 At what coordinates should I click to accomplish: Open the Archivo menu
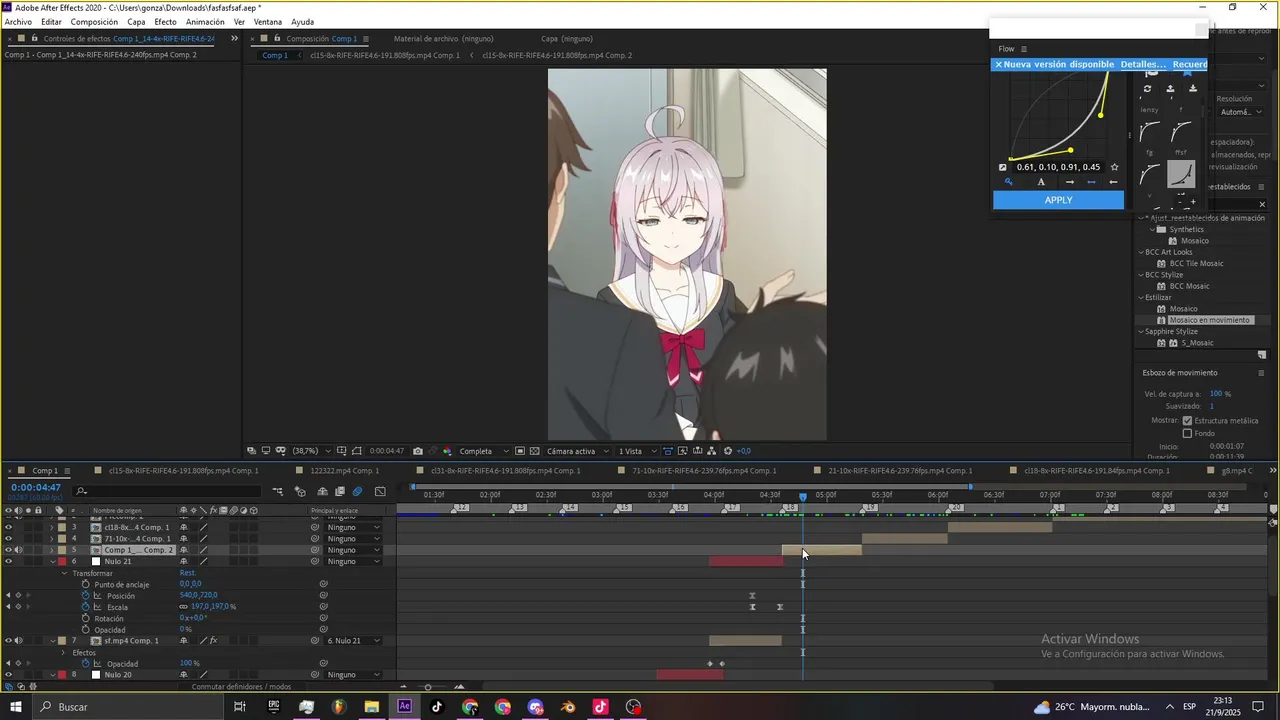point(18,21)
